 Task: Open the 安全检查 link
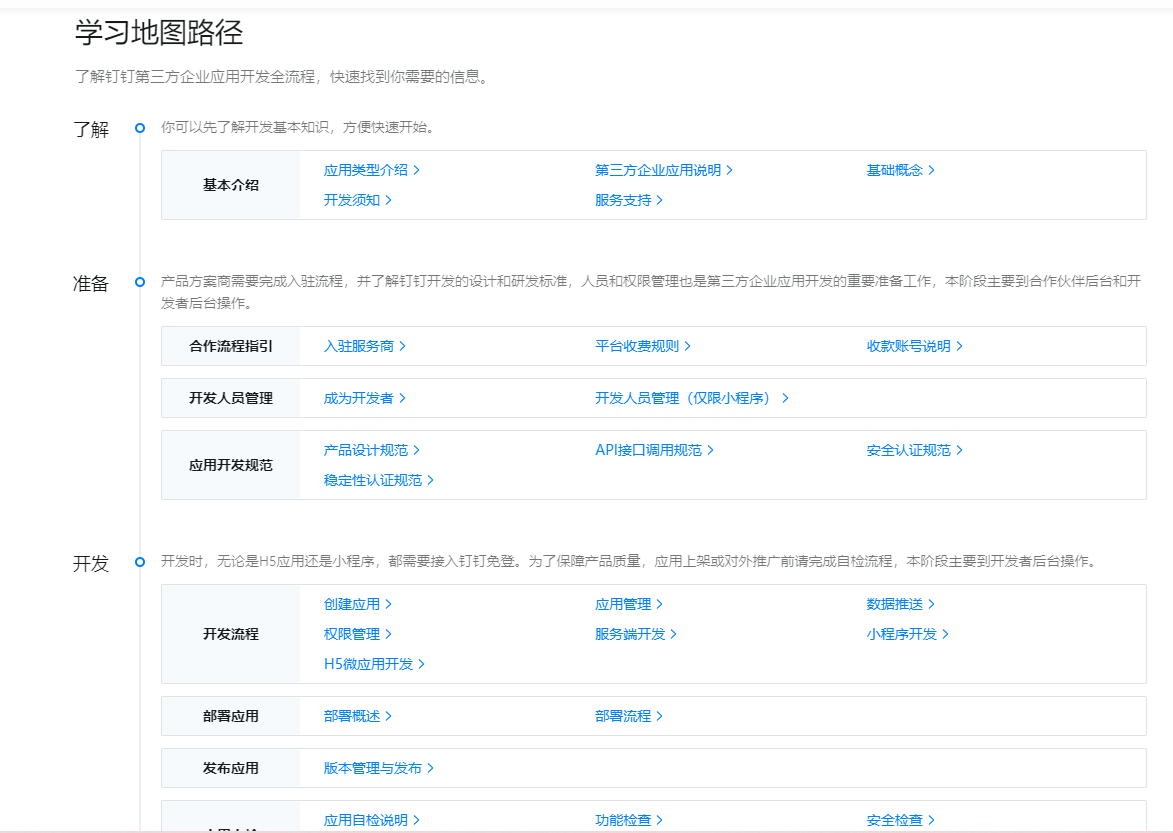tap(900, 820)
